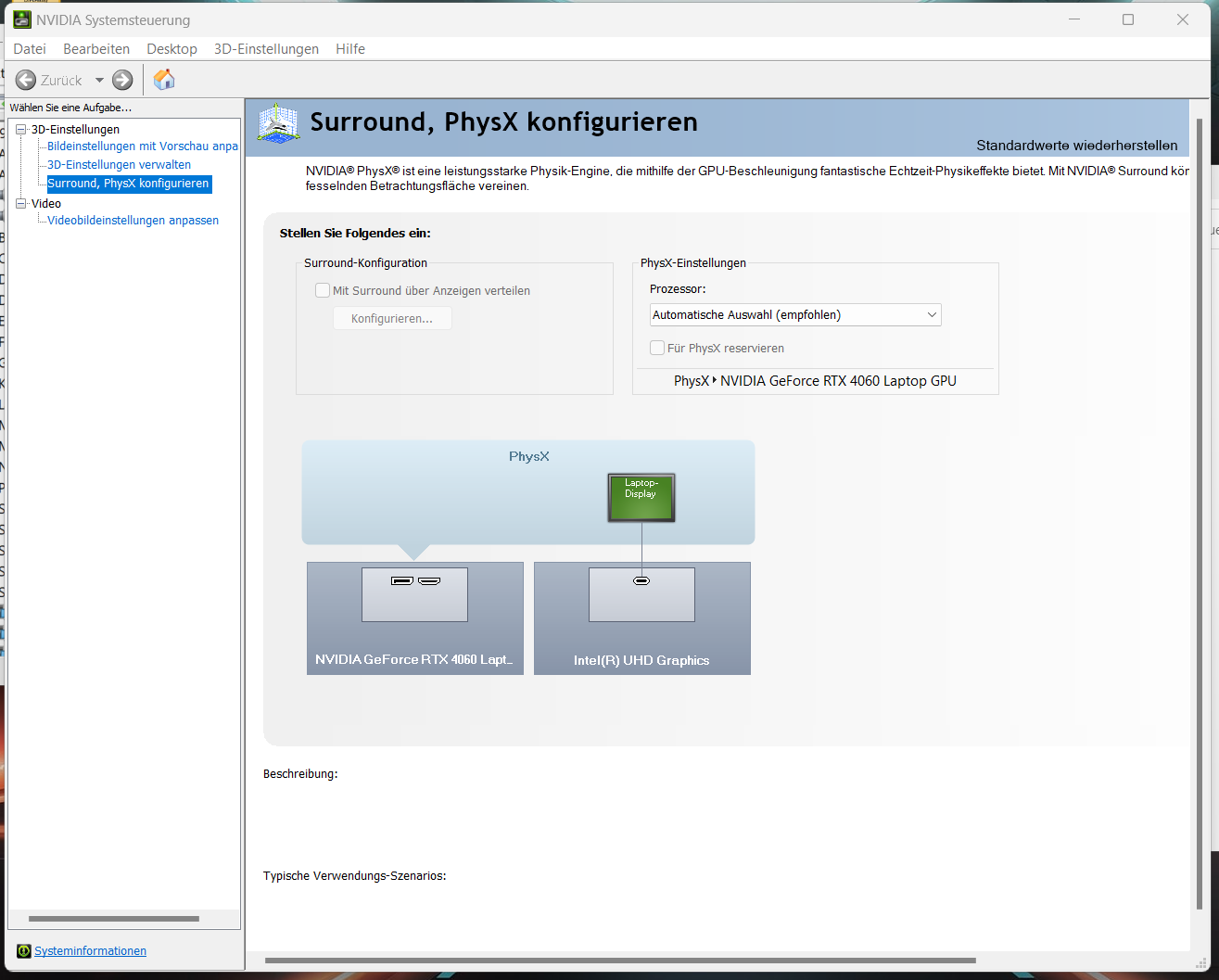This screenshot has height=980, width=1219.
Task: Open the Datei menu
Action: [30, 49]
